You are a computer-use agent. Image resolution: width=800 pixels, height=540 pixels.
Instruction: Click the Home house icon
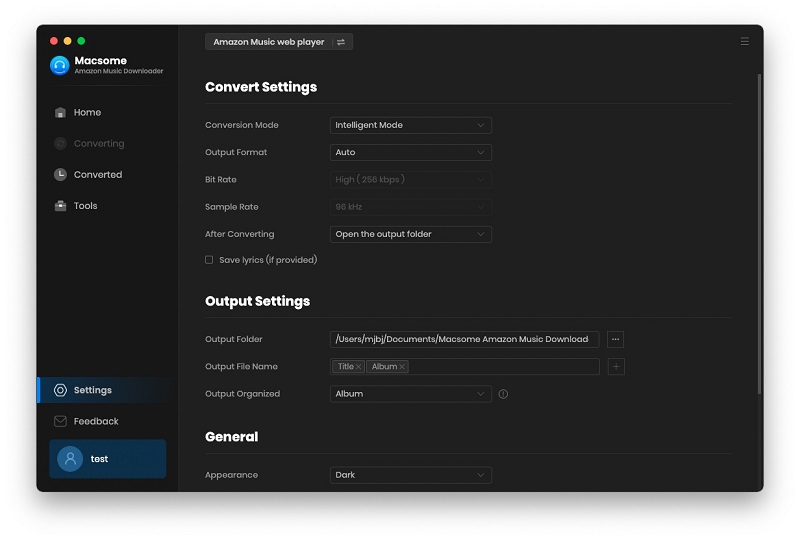click(x=60, y=112)
